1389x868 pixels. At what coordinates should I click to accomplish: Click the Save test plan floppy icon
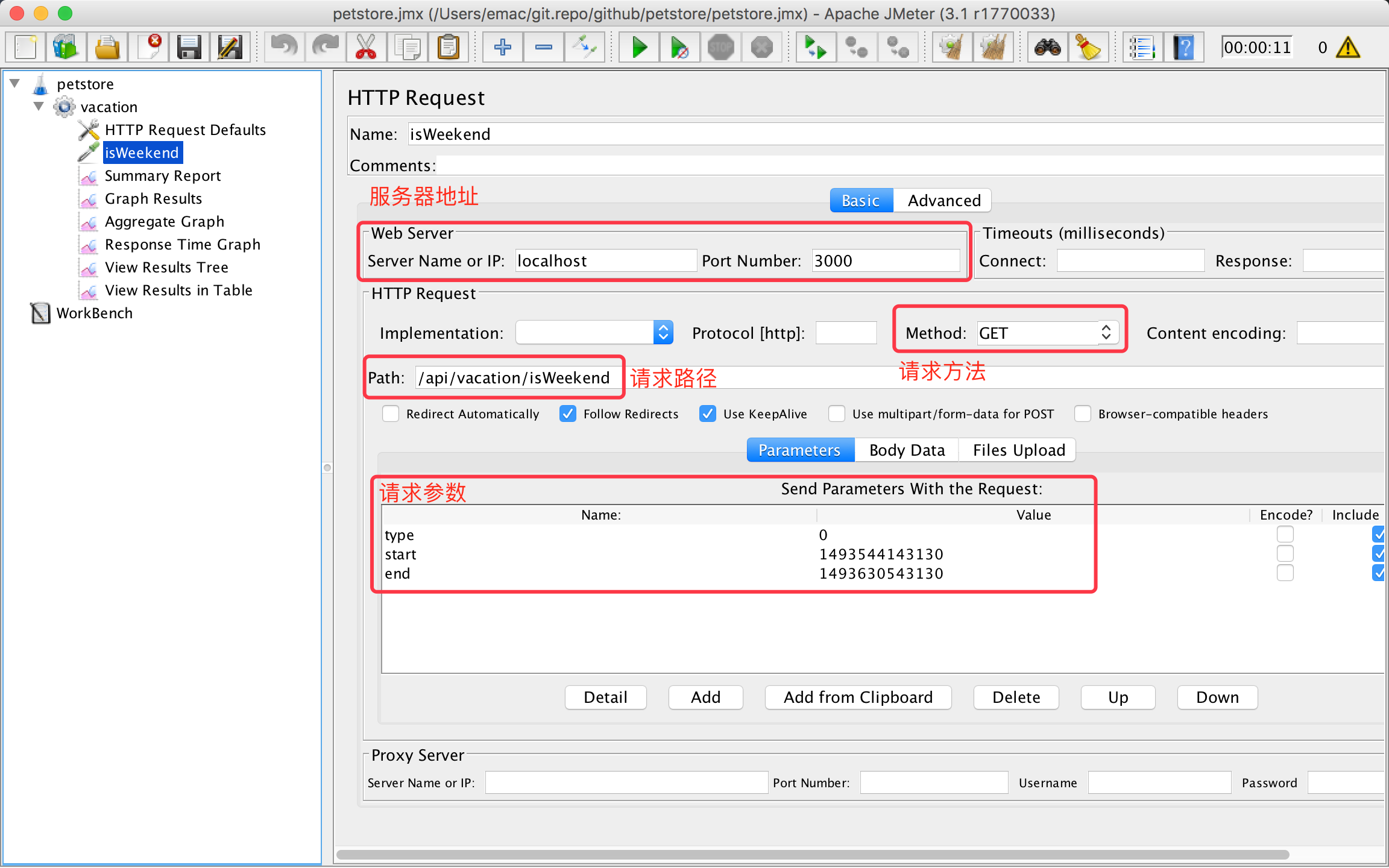click(x=189, y=47)
